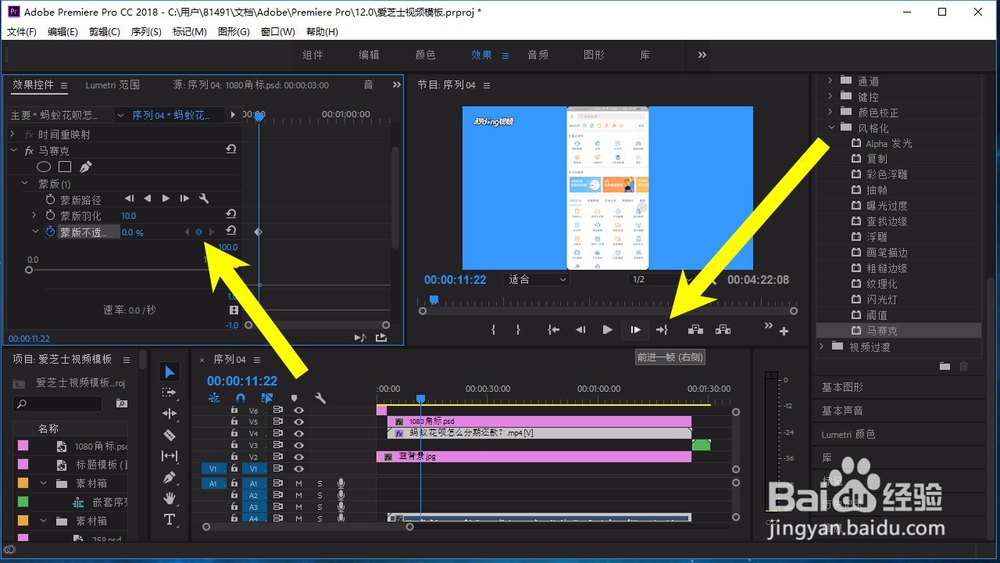Screen dimensions: 1000x563
Task: Switch to the 颜色 workspace
Action: (x=425, y=55)
